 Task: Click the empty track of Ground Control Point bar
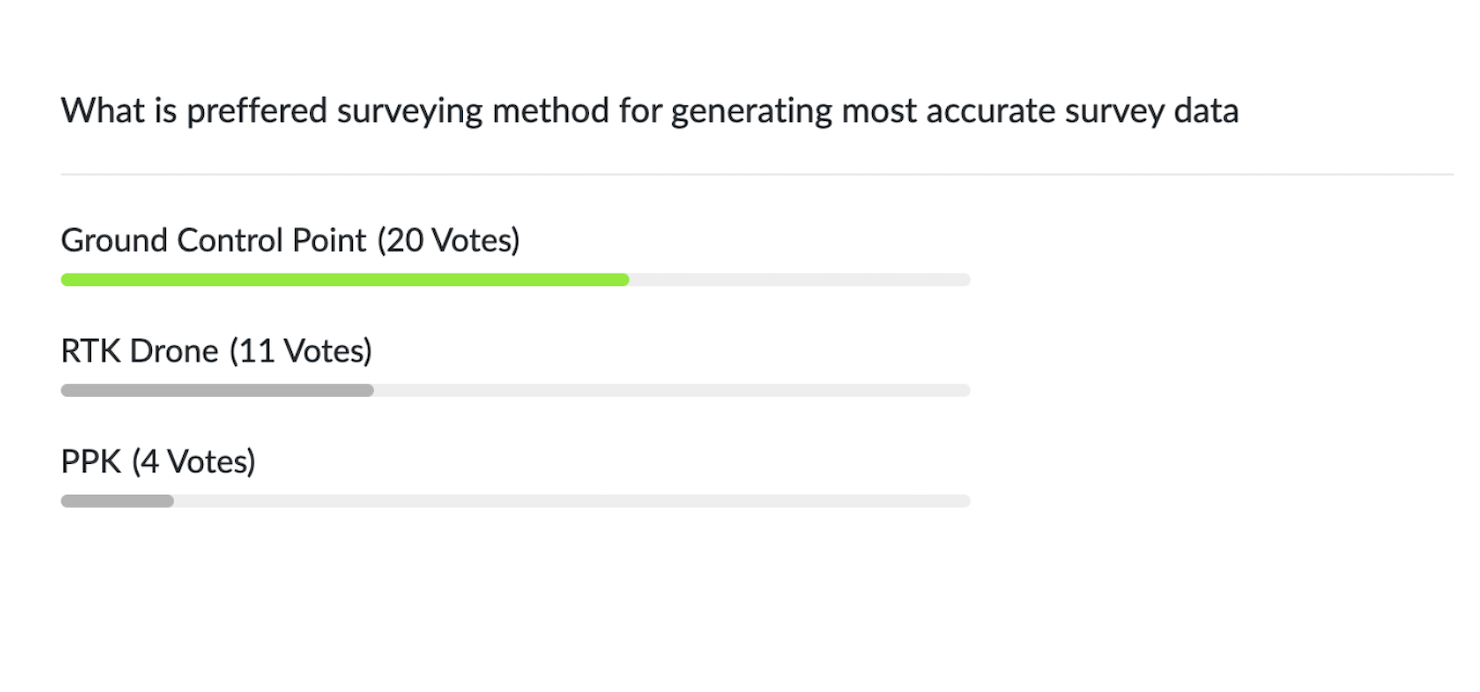pyautogui.click(x=800, y=280)
